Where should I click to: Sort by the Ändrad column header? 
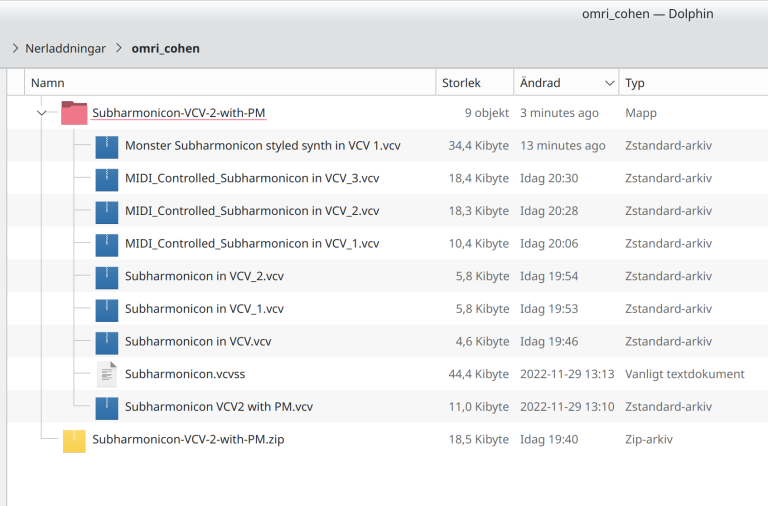566,83
